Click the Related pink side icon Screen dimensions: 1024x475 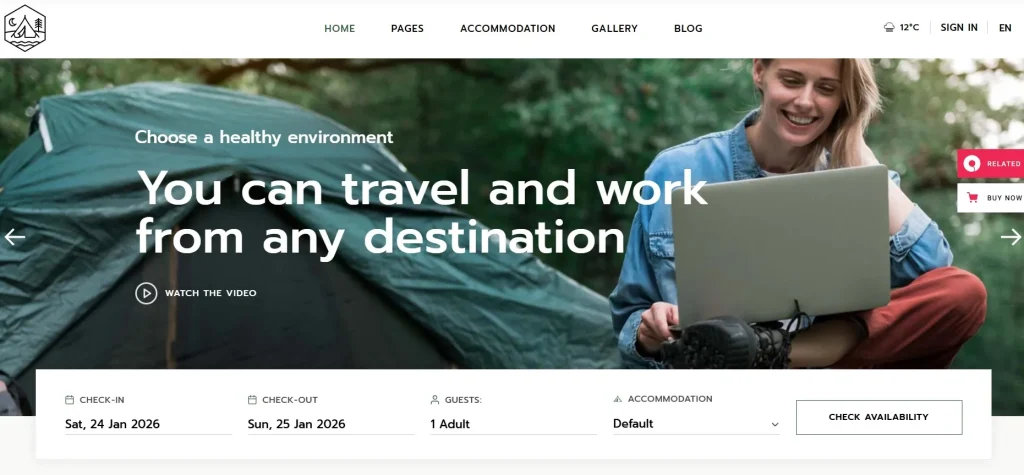click(972, 164)
